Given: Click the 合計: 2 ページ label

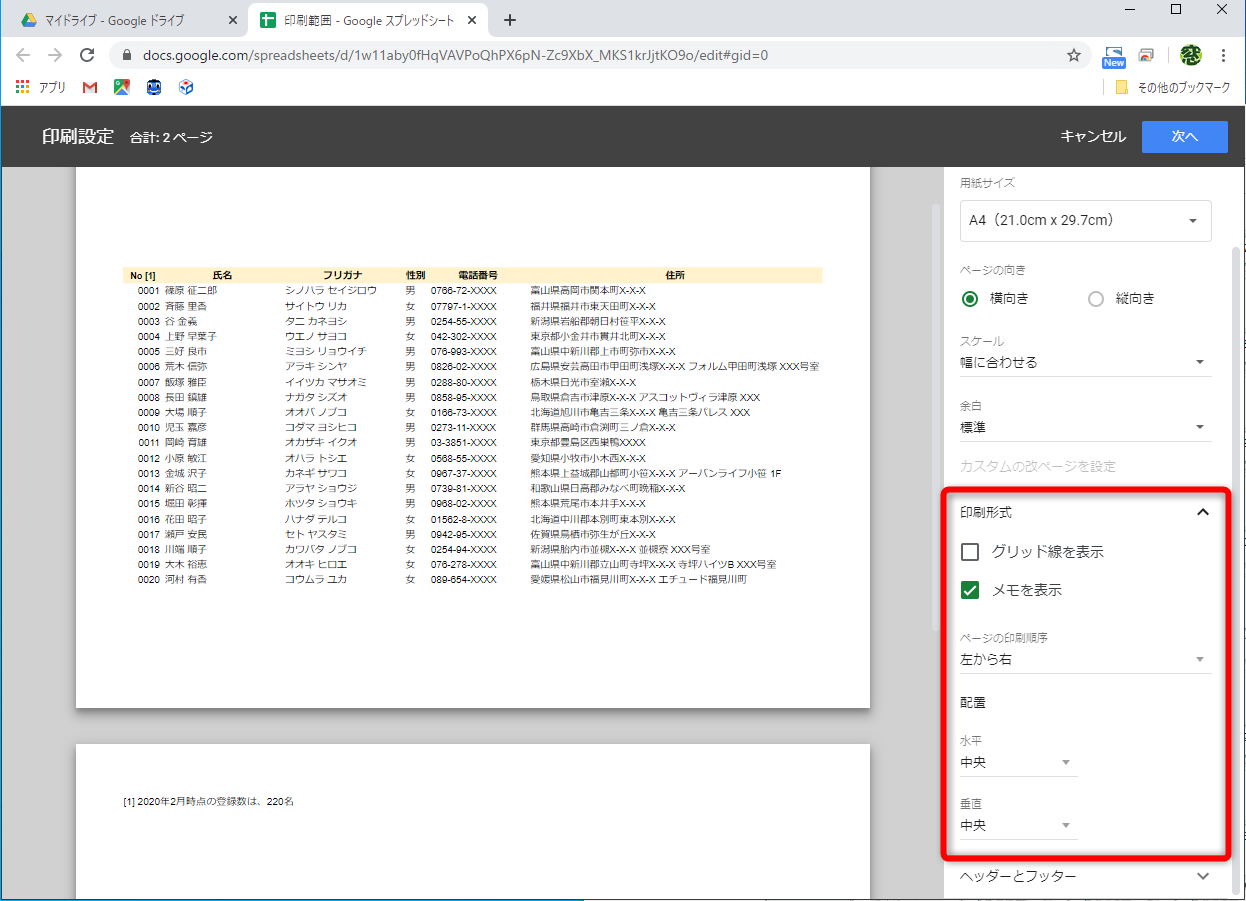Looking at the screenshot, I should coord(171,138).
